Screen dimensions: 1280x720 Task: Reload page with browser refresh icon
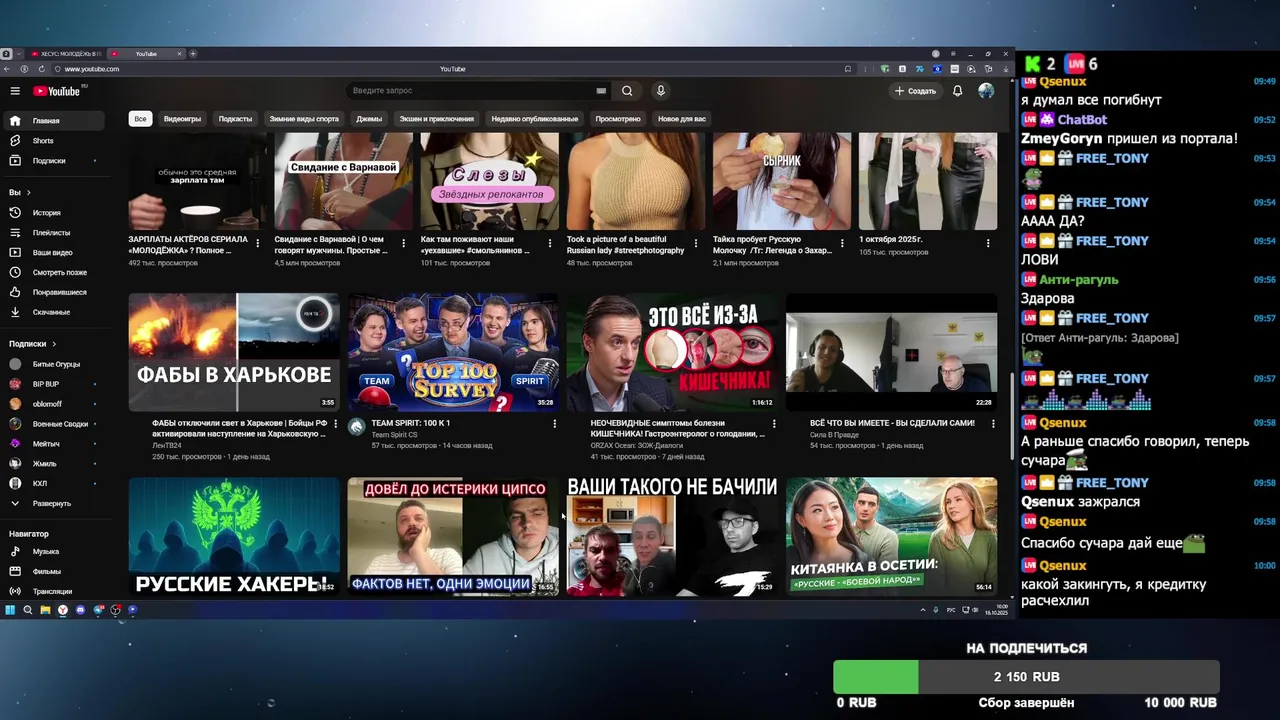tap(42, 69)
